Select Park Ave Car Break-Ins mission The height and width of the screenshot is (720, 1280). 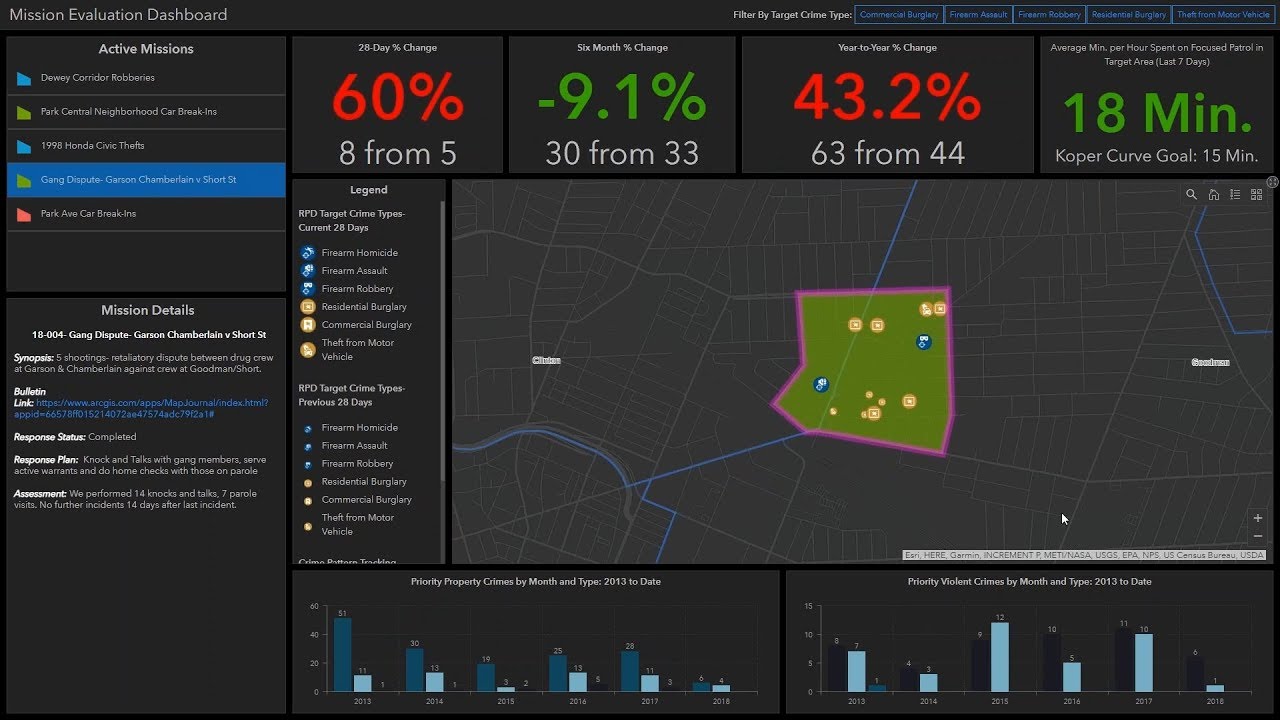[146, 214]
